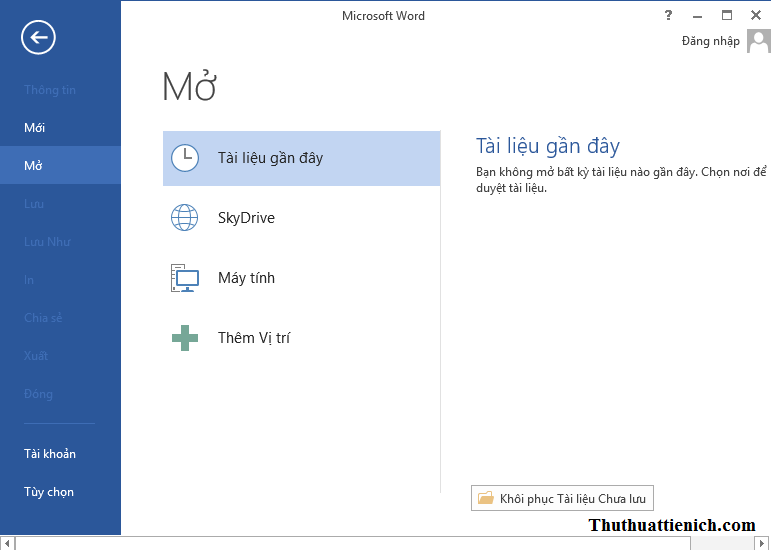Click the folder icon on recover button

[x=486, y=498]
